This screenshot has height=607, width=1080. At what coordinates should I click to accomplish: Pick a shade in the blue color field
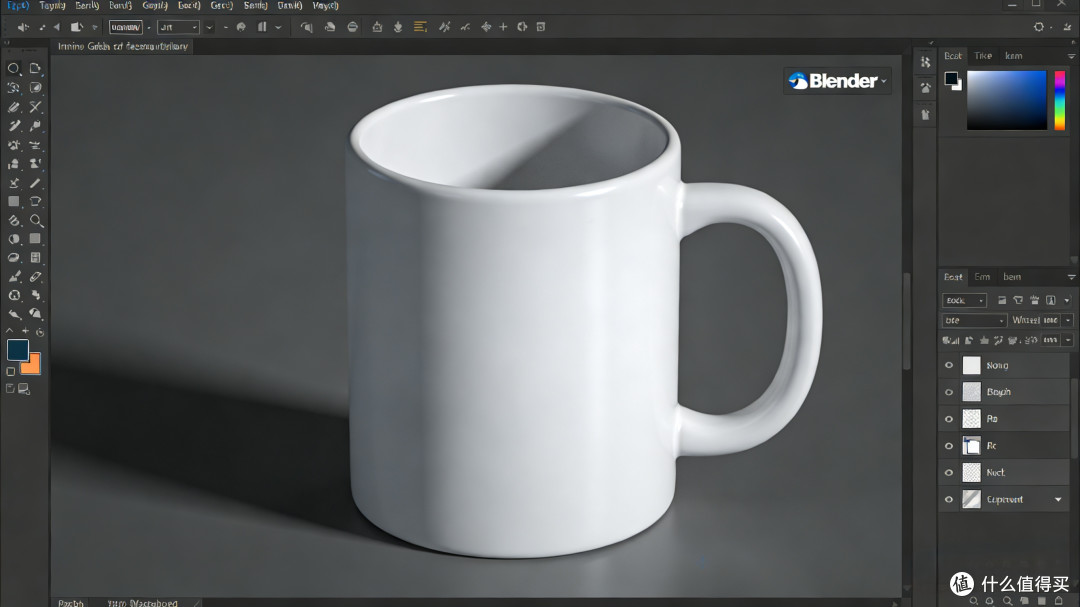1006,100
